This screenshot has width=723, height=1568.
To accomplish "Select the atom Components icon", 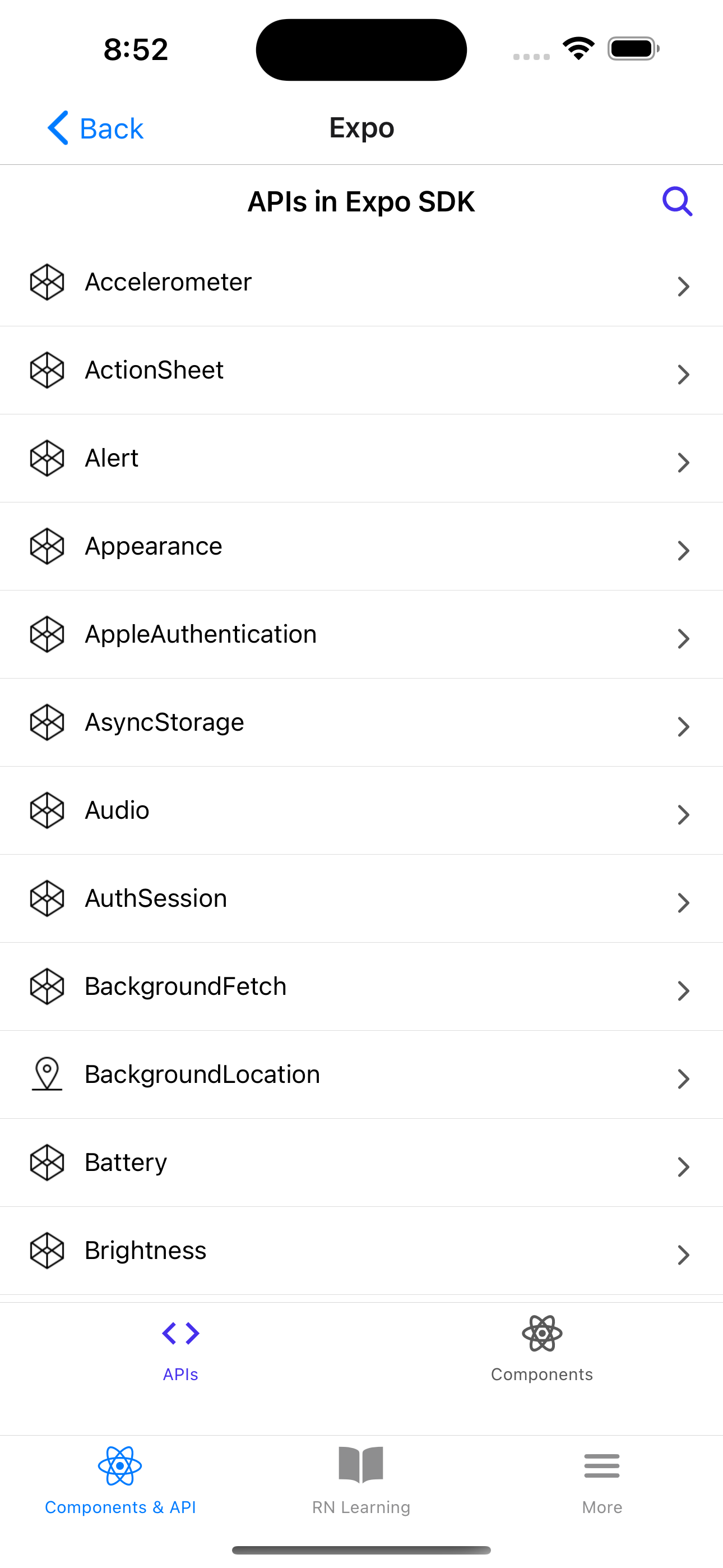I will click(x=543, y=1333).
